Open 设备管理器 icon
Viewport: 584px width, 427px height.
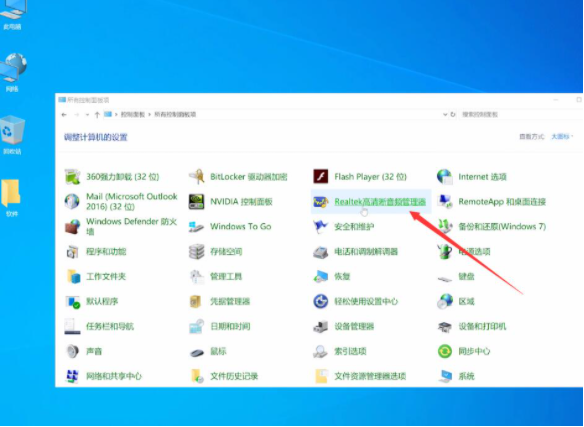tap(320, 326)
